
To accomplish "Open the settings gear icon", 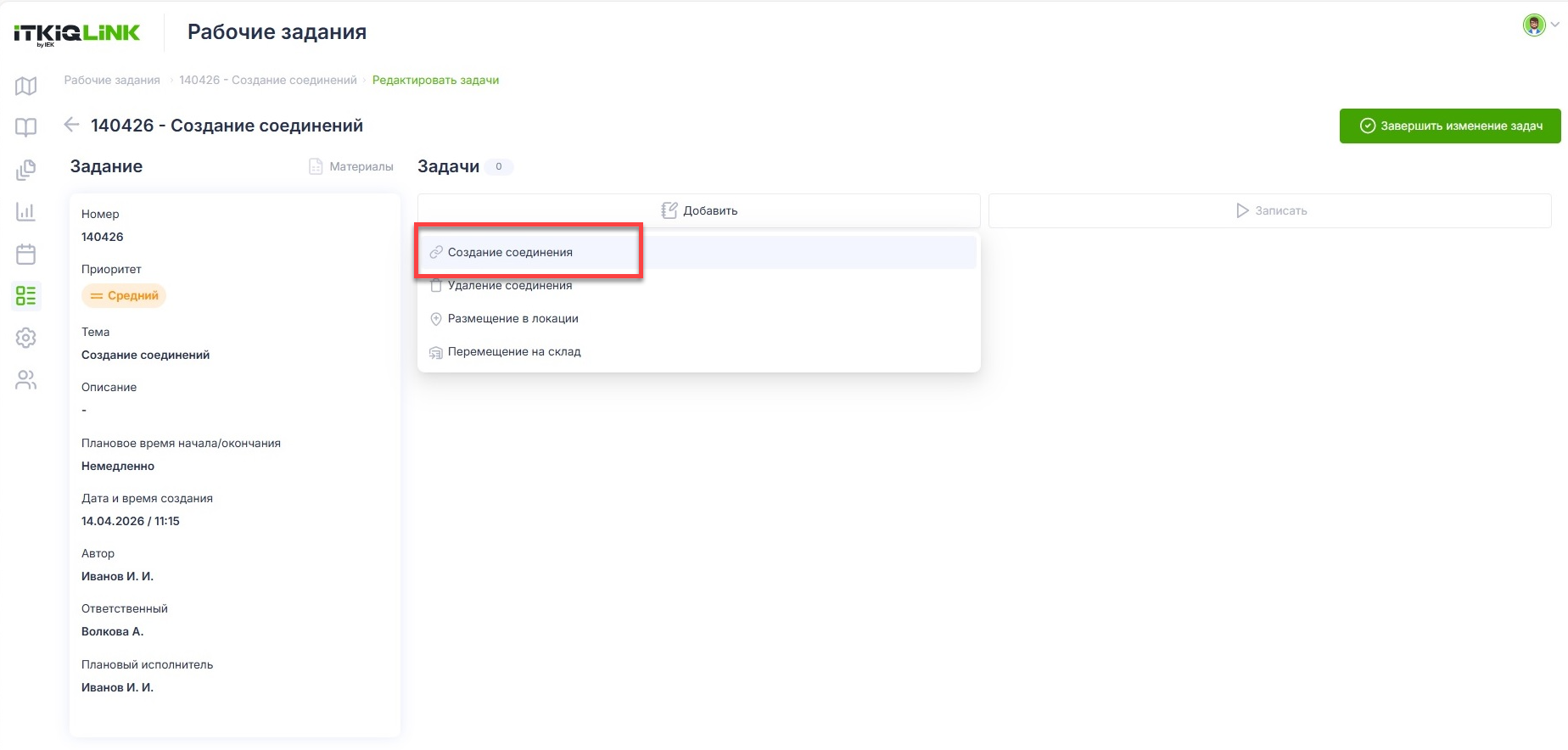I will [25, 338].
